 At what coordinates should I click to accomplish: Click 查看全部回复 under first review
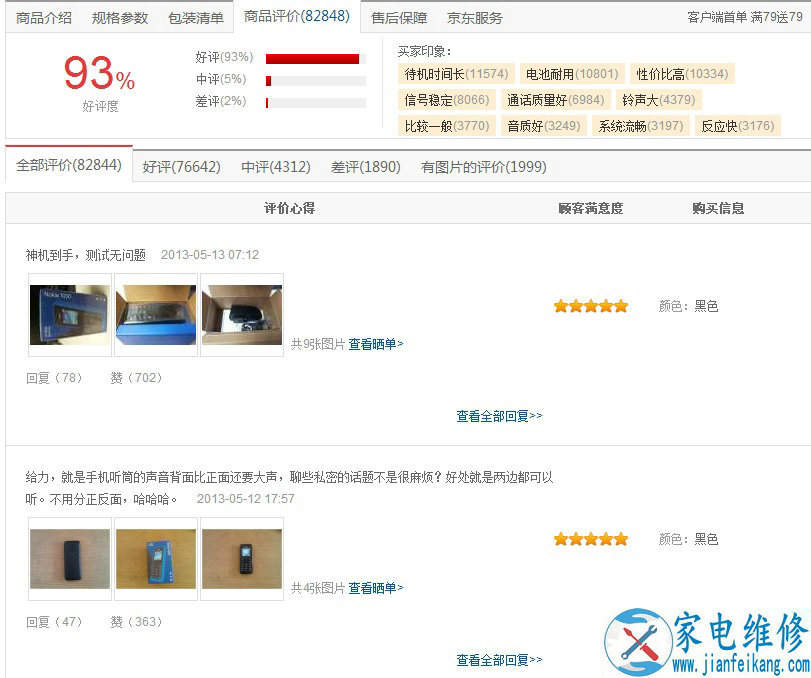499,416
